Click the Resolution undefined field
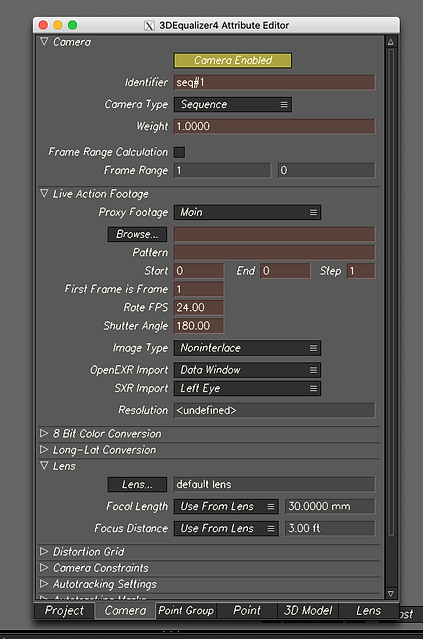The image size is (423, 639). pyautogui.click(x=274, y=410)
